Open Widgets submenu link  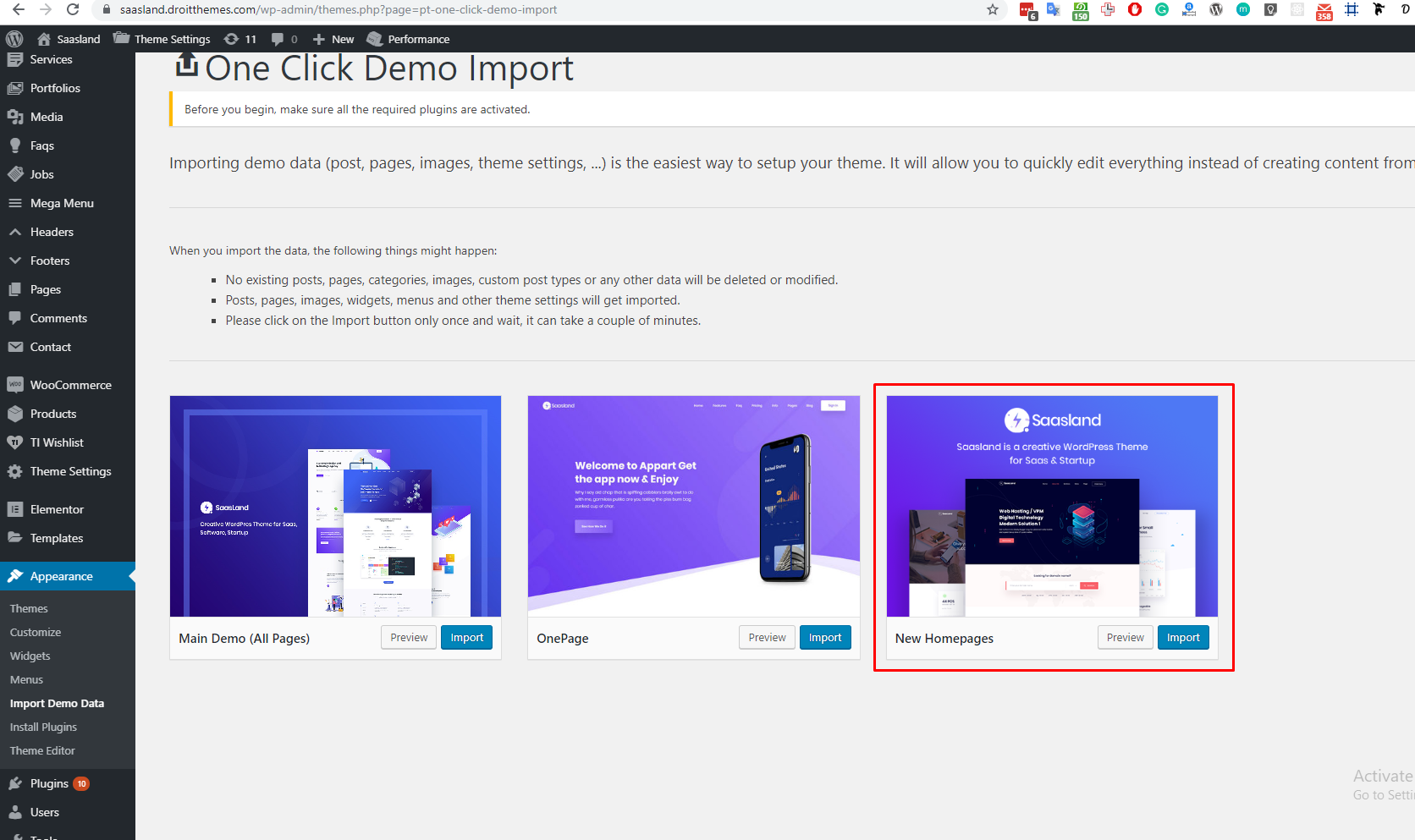[x=30, y=656]
